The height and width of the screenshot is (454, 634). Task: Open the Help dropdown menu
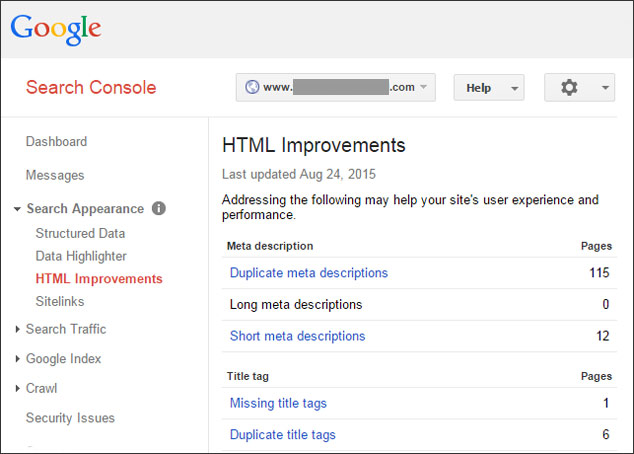click(x=489, y=88)
